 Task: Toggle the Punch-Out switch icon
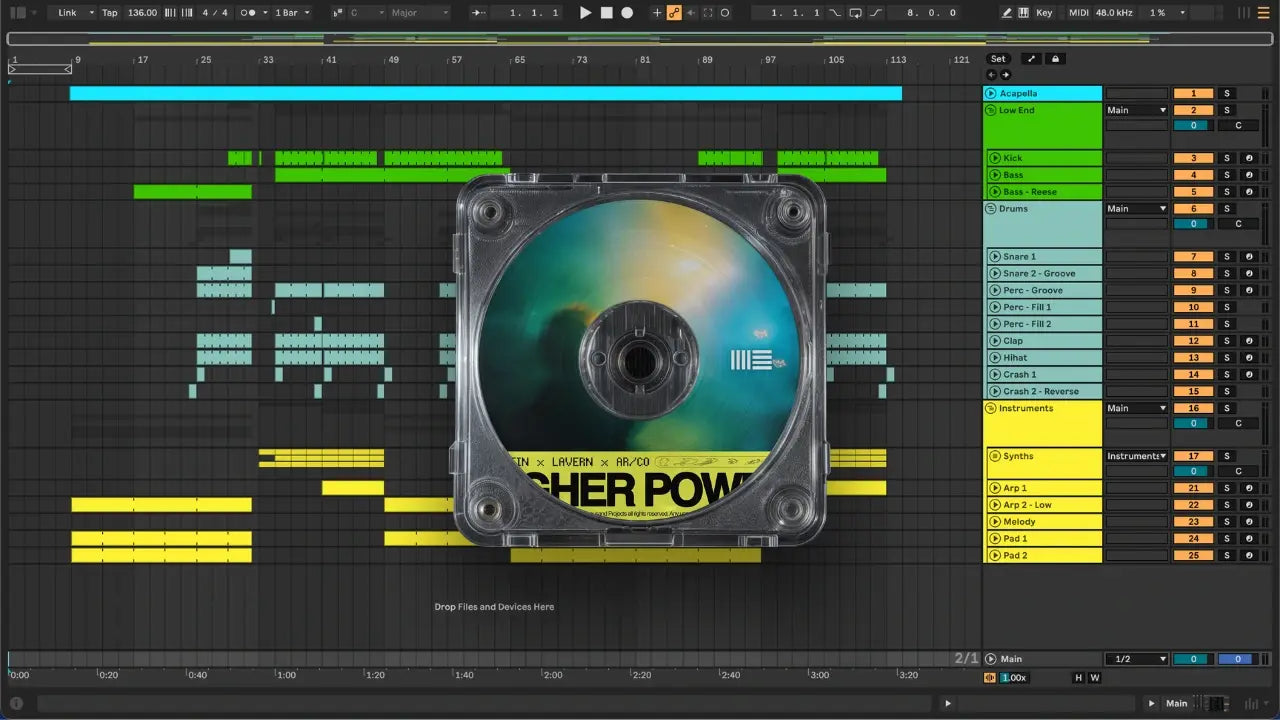pos(876,13)
